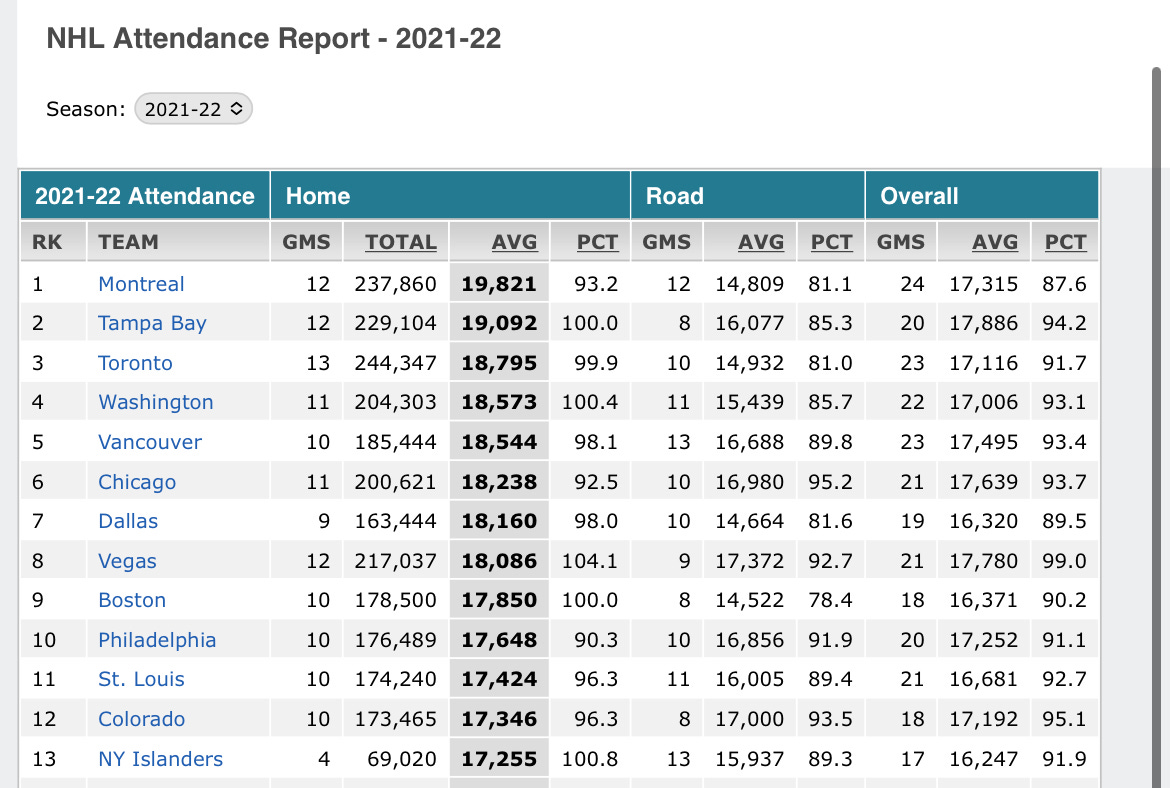Sort by Road PCT column header
This screenshot has width=1170, height=788.
click(x=831, y=242)
